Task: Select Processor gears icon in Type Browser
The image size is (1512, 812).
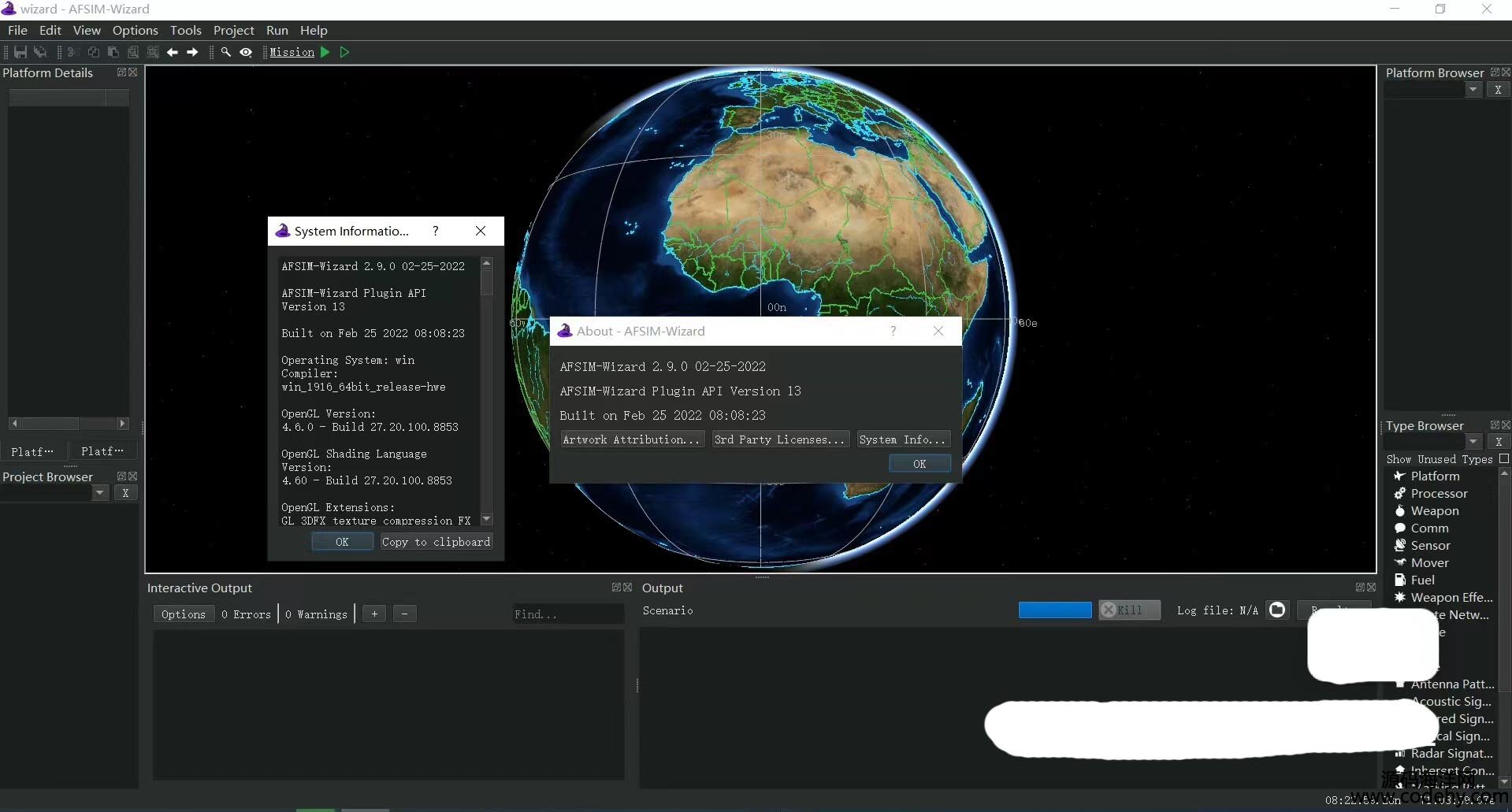Action: (1400, 493)
